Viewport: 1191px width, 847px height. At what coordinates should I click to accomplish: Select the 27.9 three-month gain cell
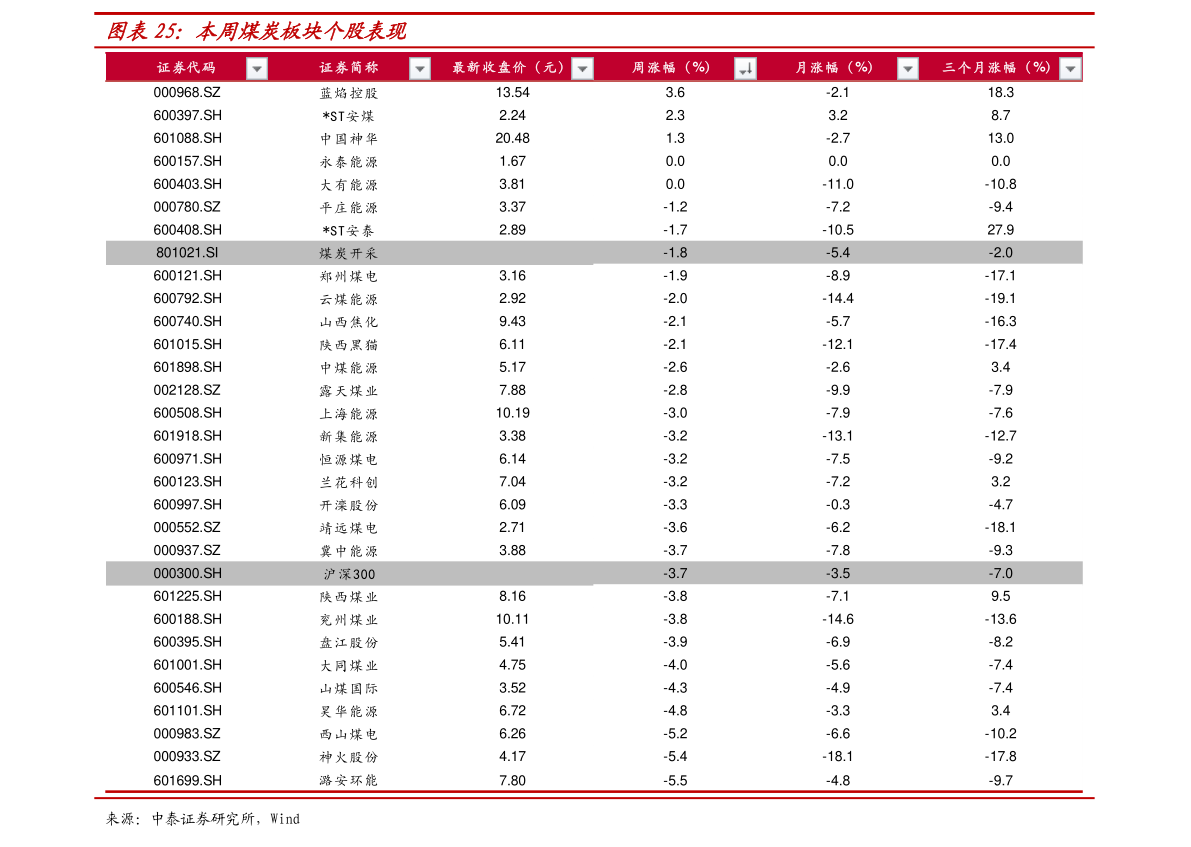[x=1000, y=230]
